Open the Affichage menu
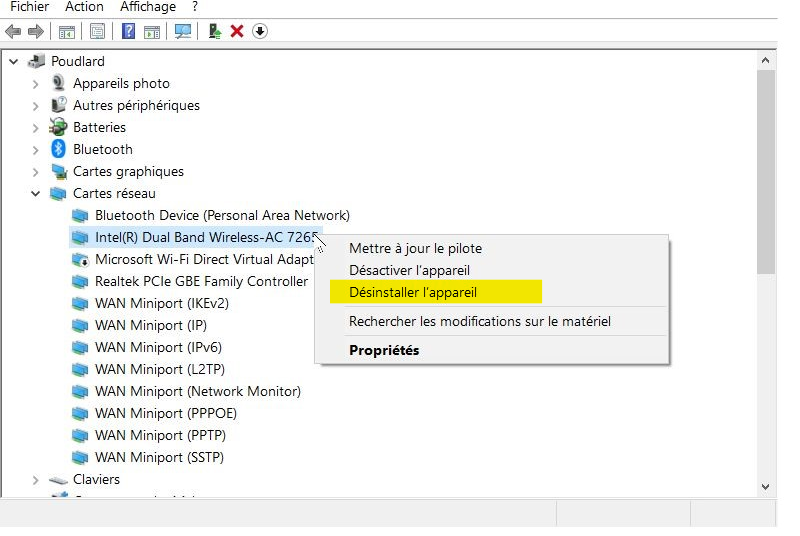Viewport: 800px width, 536px height. tap(148, 7)
